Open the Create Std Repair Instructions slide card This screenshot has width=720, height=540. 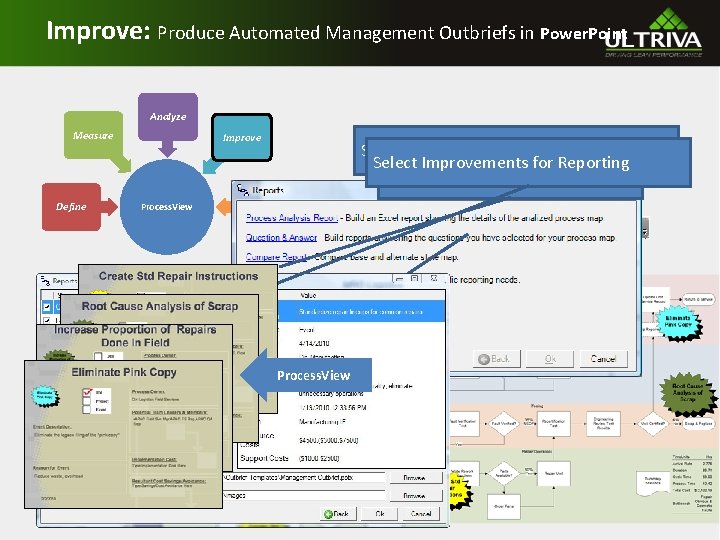coord(178,277)
